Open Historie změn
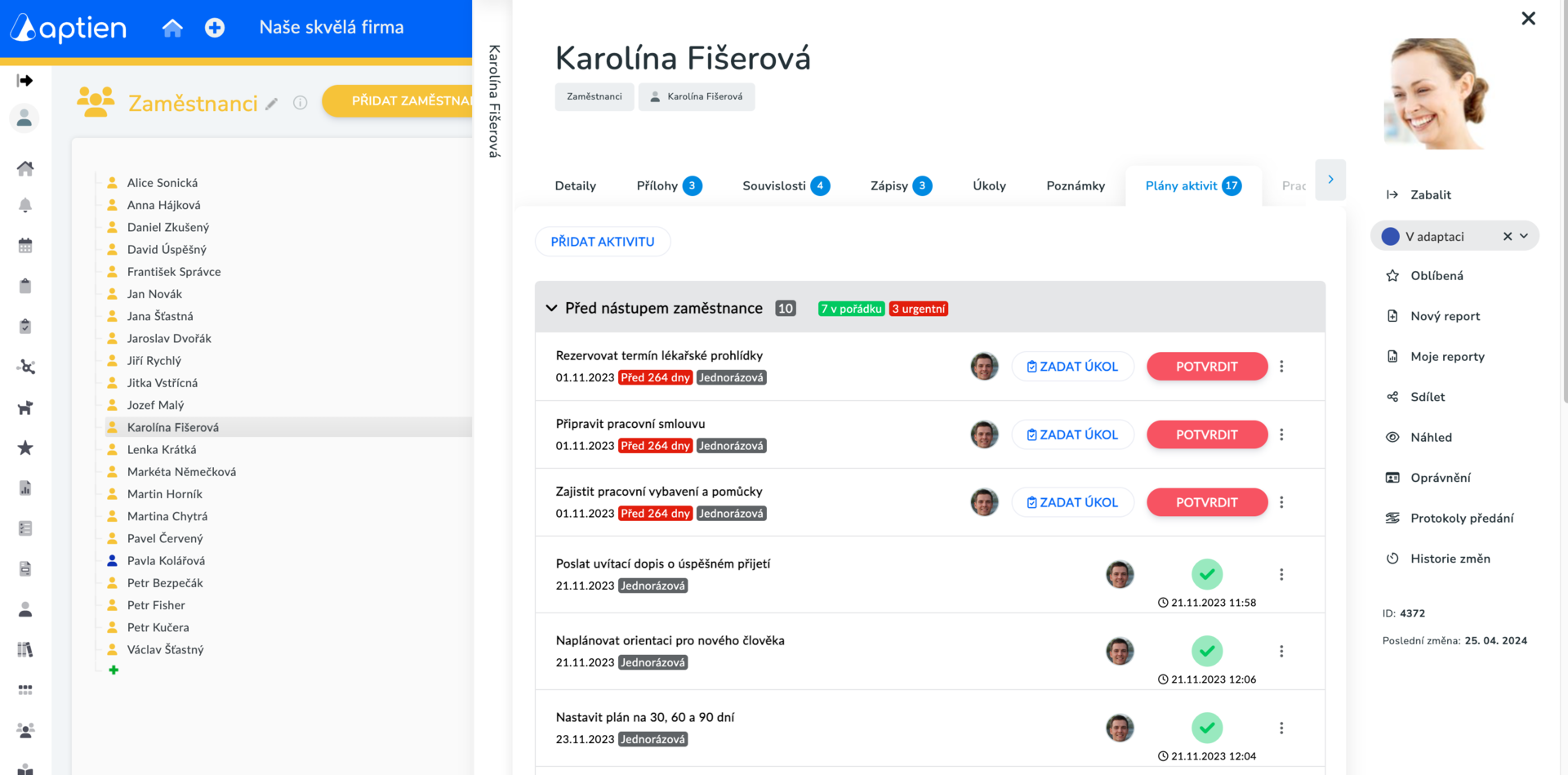Viewport: 1568px width, 775px height. [1438, 559]
